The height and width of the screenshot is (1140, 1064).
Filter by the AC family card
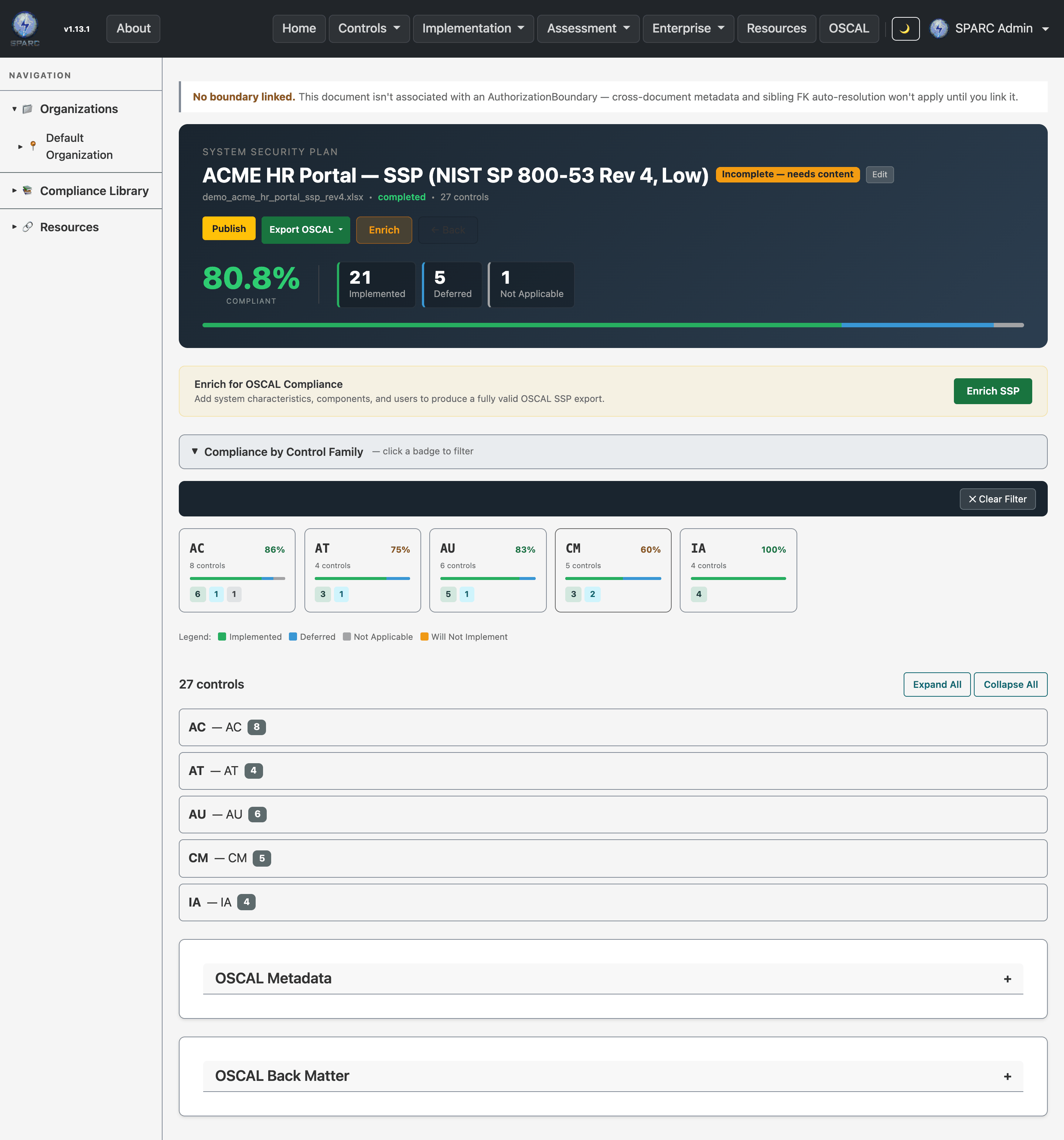[x=237, y=570]
